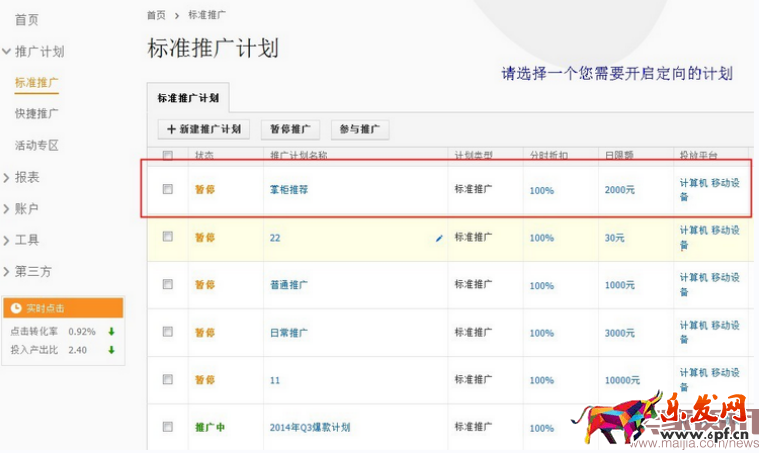Image resolution: width=759 pixels, height=455 pixels.
Task: Click the pencil edit icon in row 22
Action: [439, 238]
